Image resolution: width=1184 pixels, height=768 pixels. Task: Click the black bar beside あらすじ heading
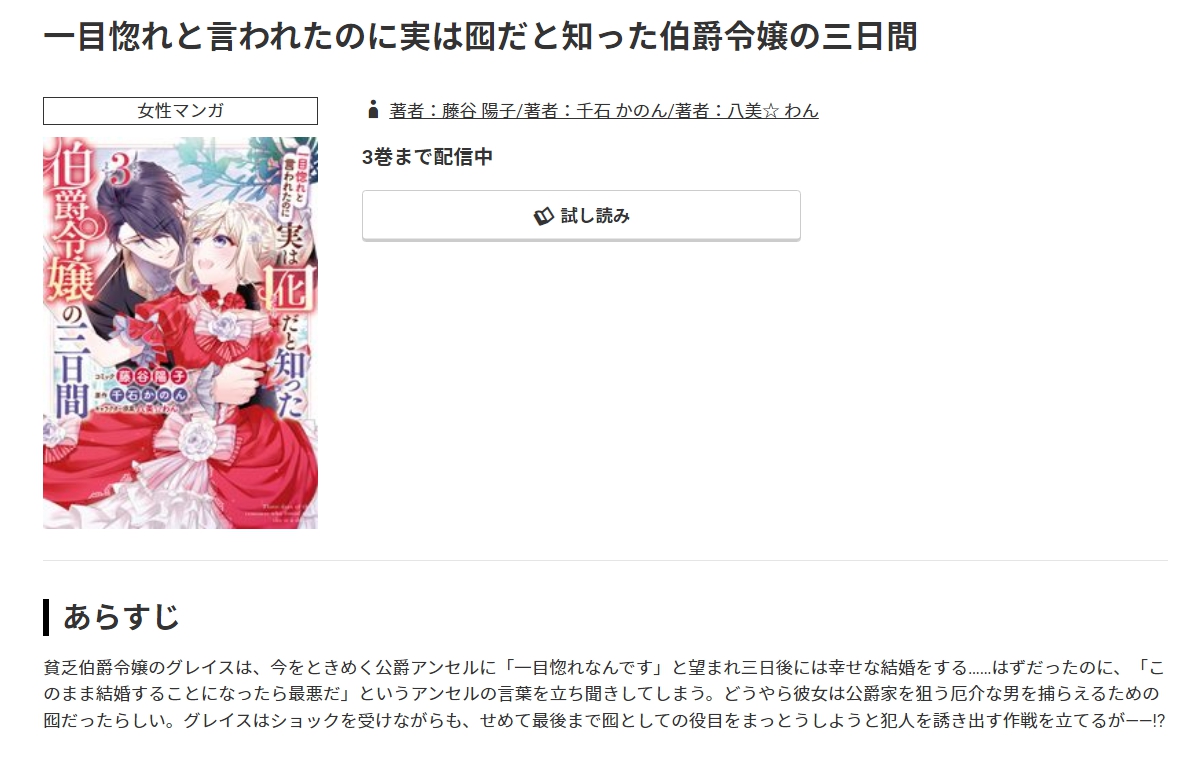46,617
